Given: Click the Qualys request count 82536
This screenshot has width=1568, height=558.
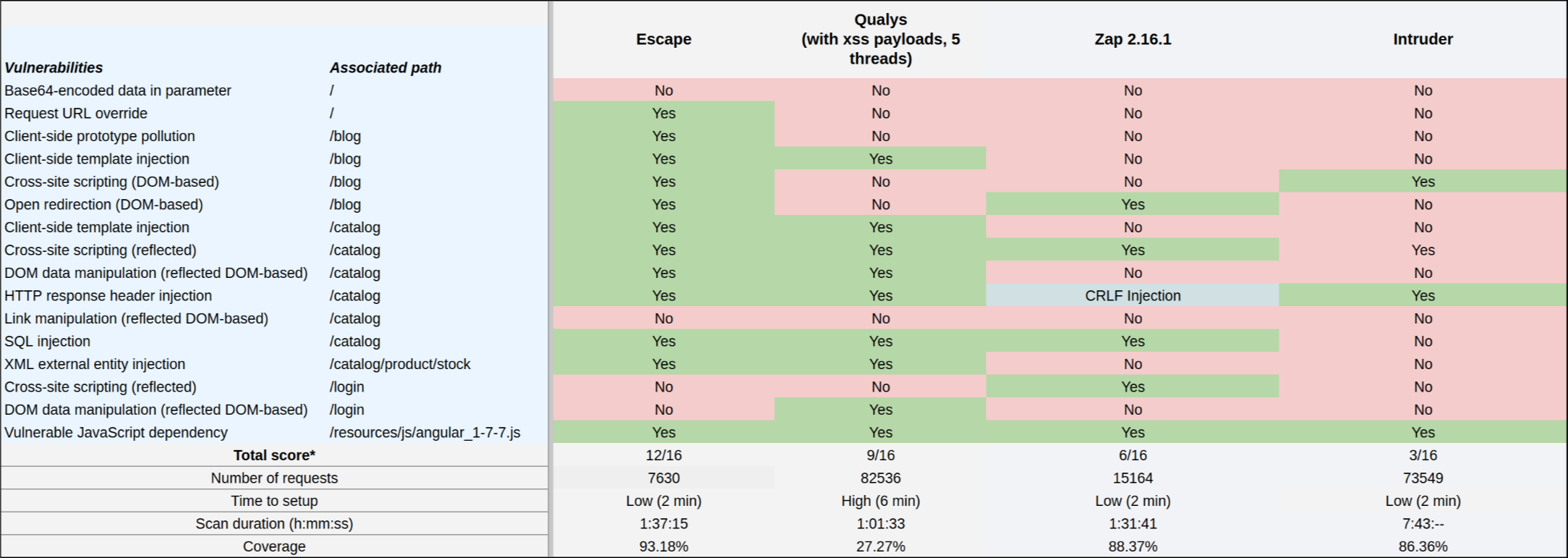Looking at the screenshot, I should [880, 478].
